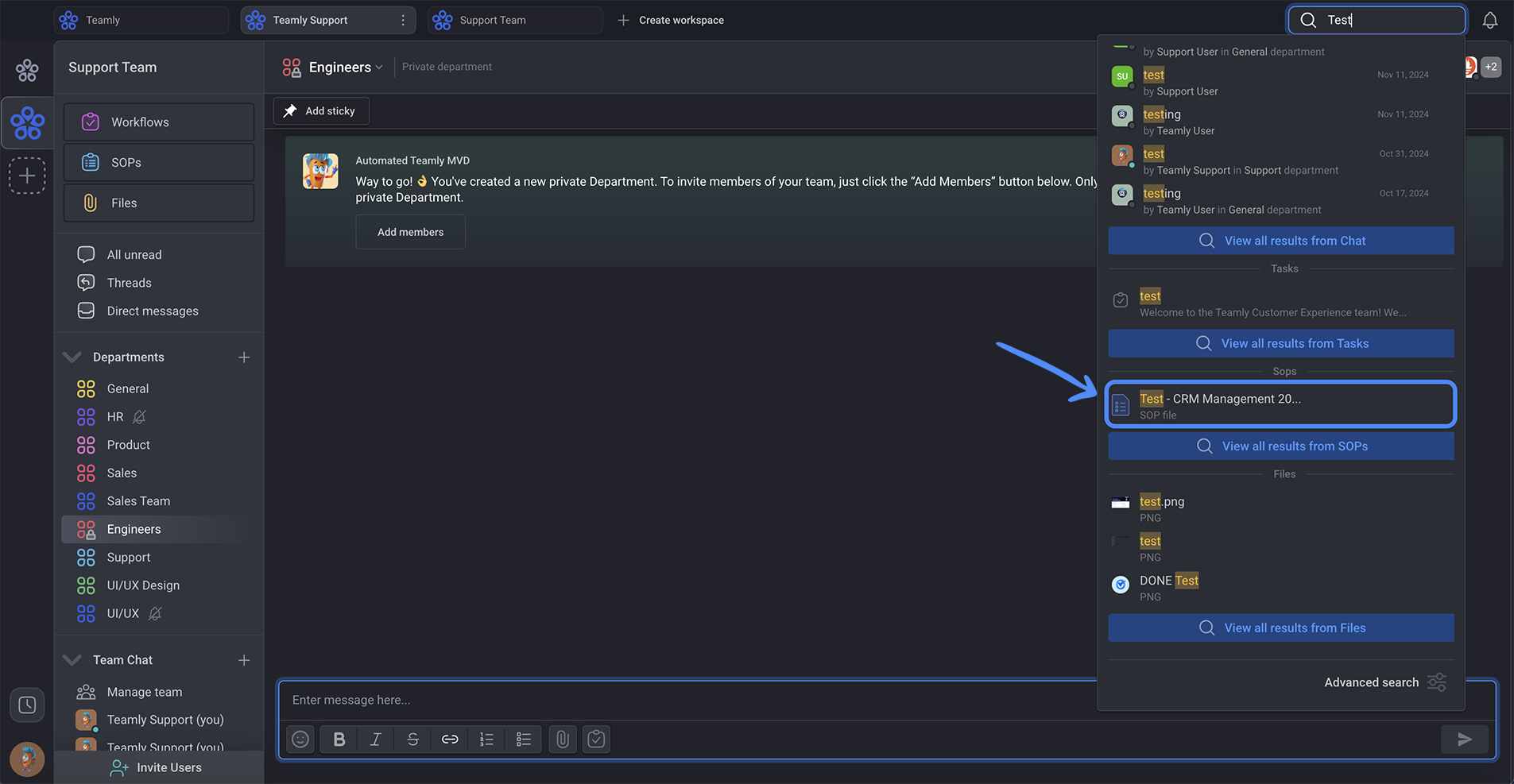Viewport: 1514px width, 784px height.
Task: Insert a link via the link icon
Action: (450, 740)
